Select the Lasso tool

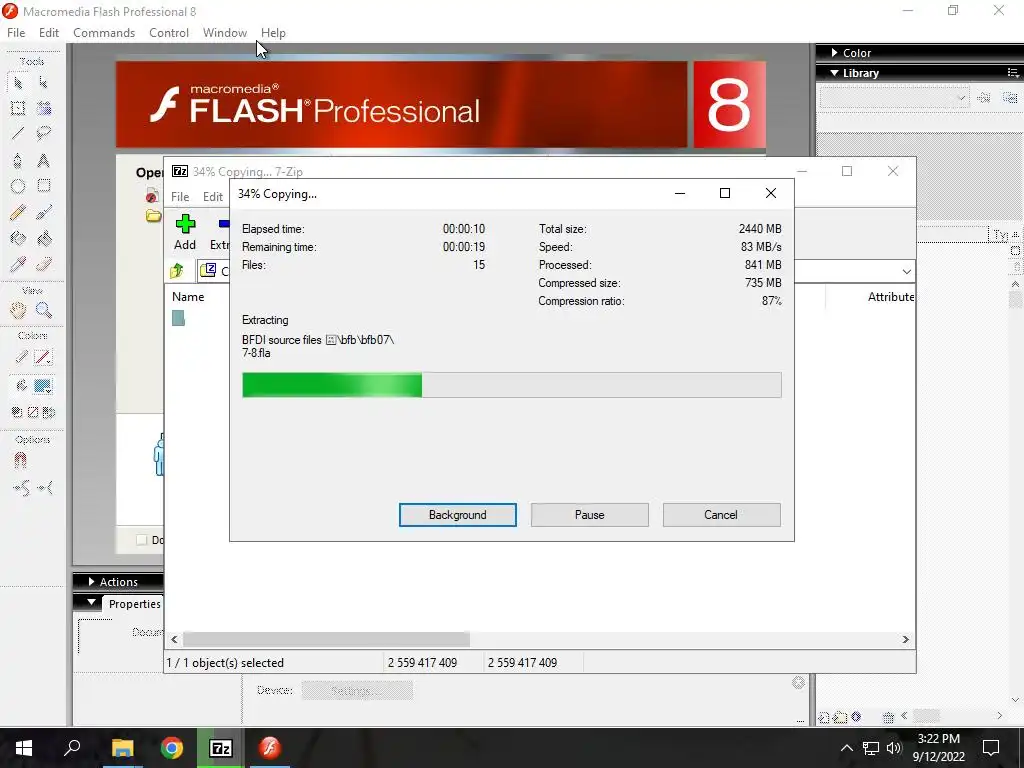pos(44,134)
